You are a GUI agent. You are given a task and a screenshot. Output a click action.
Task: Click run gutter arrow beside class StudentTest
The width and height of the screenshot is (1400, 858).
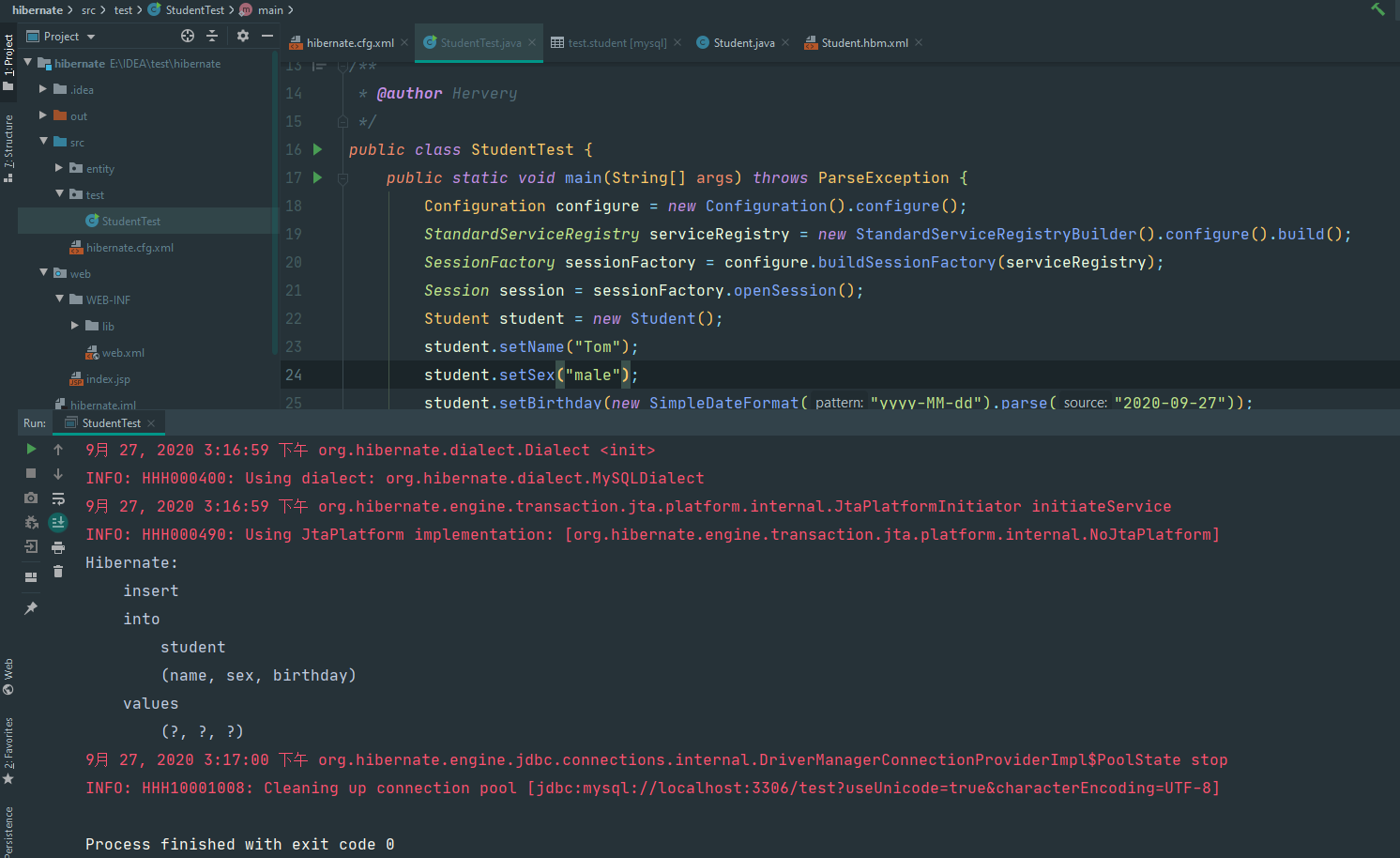coord(317,149)
